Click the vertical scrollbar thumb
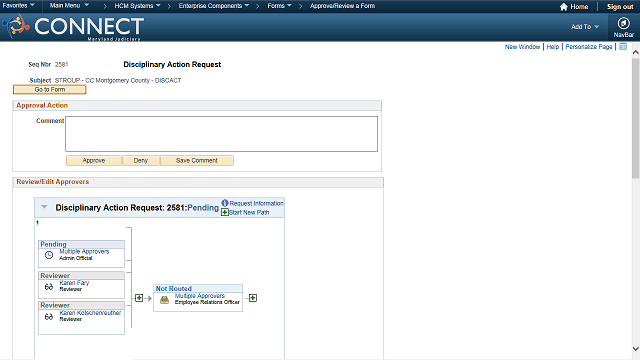 [x=636, y=118]
